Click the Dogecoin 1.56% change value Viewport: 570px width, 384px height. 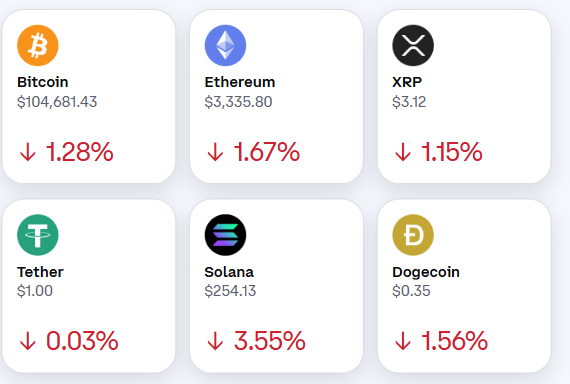pyautogui.click(x=454, y=341)
